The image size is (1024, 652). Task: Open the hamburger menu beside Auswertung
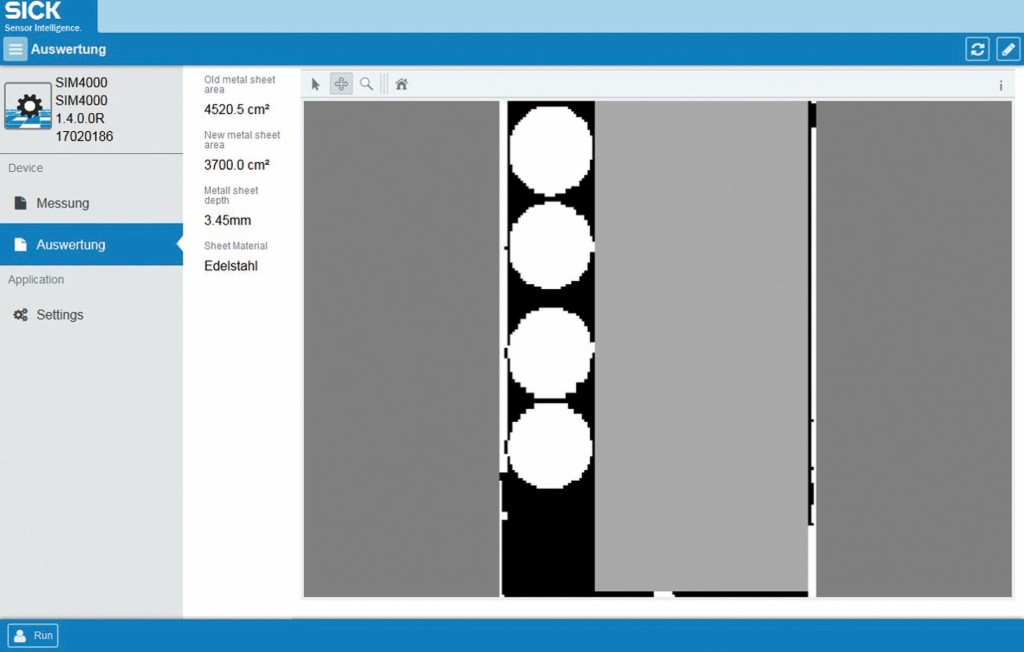pos(15,49)
